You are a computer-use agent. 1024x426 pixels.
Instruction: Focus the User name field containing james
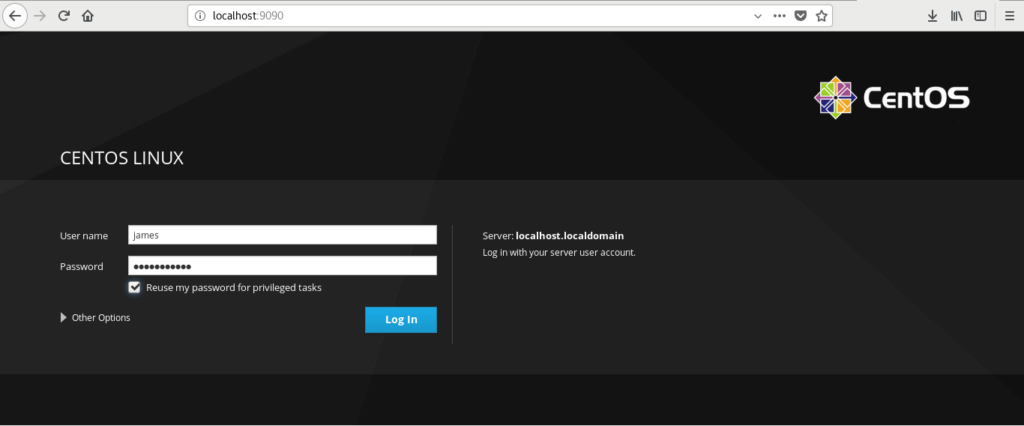[282, 235]
